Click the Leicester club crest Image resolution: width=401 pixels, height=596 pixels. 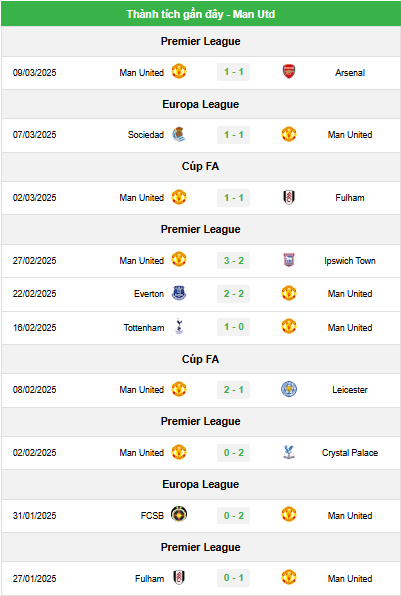coord(289,389)
